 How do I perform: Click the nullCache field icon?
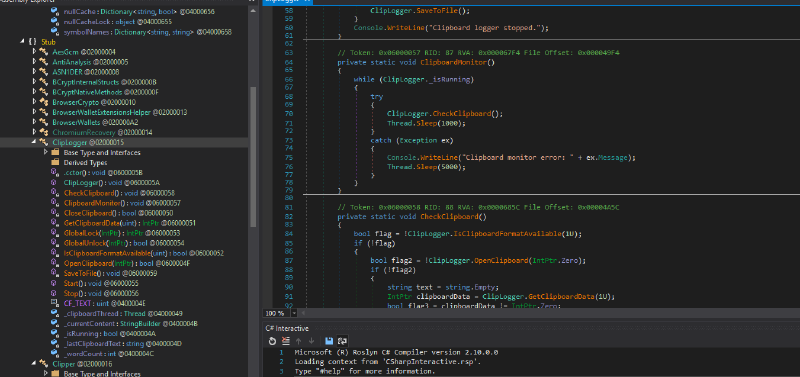click(55, 11)
